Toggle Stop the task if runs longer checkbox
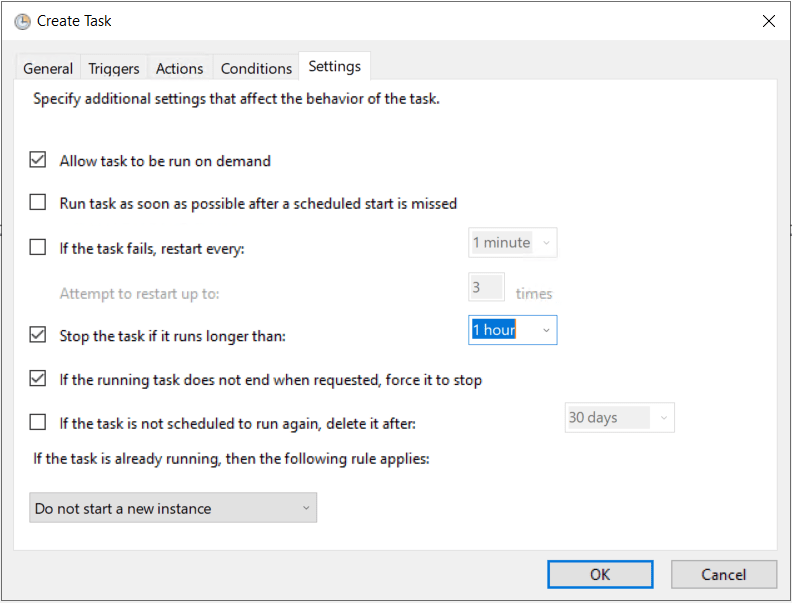Viewport: 792px width, 603px height. pos(38,335)
